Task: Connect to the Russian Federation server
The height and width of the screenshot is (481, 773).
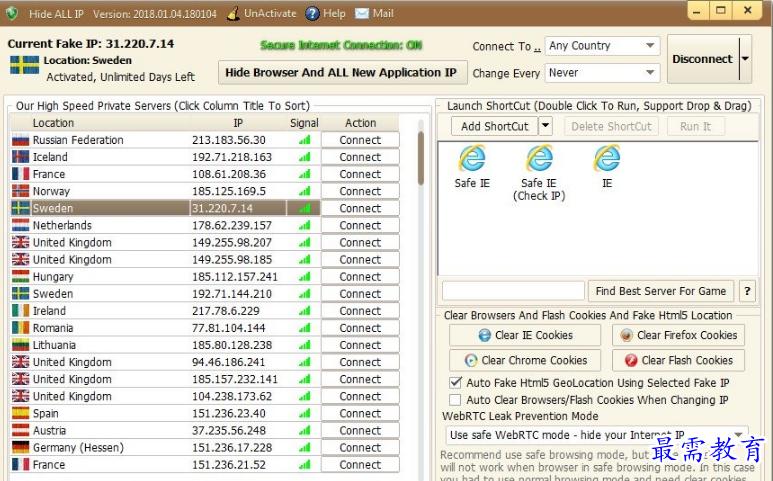Action: (x=360, y=140)
